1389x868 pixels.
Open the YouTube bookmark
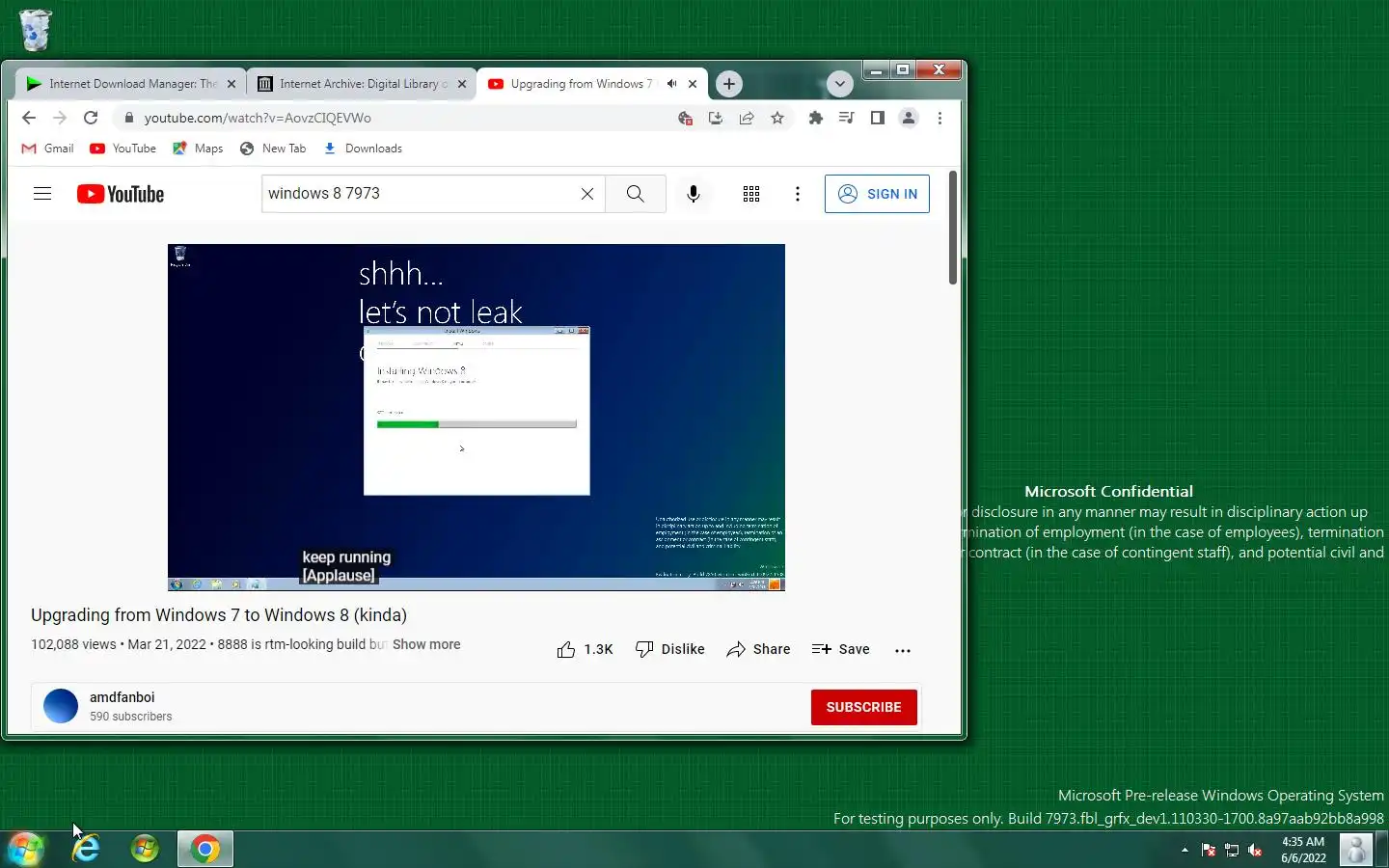[123, 149]
